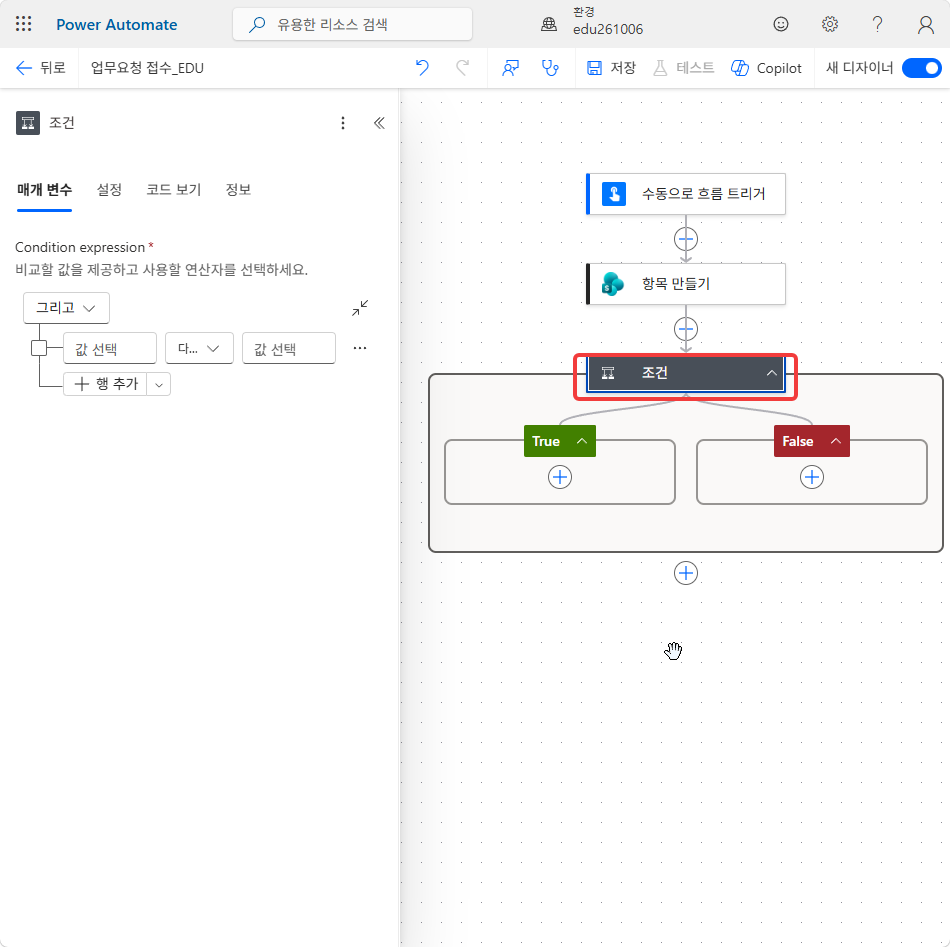Collapse the 조건 card chevron
The height and width of the screenshot is (947, 950).
(x=771, y=373)
